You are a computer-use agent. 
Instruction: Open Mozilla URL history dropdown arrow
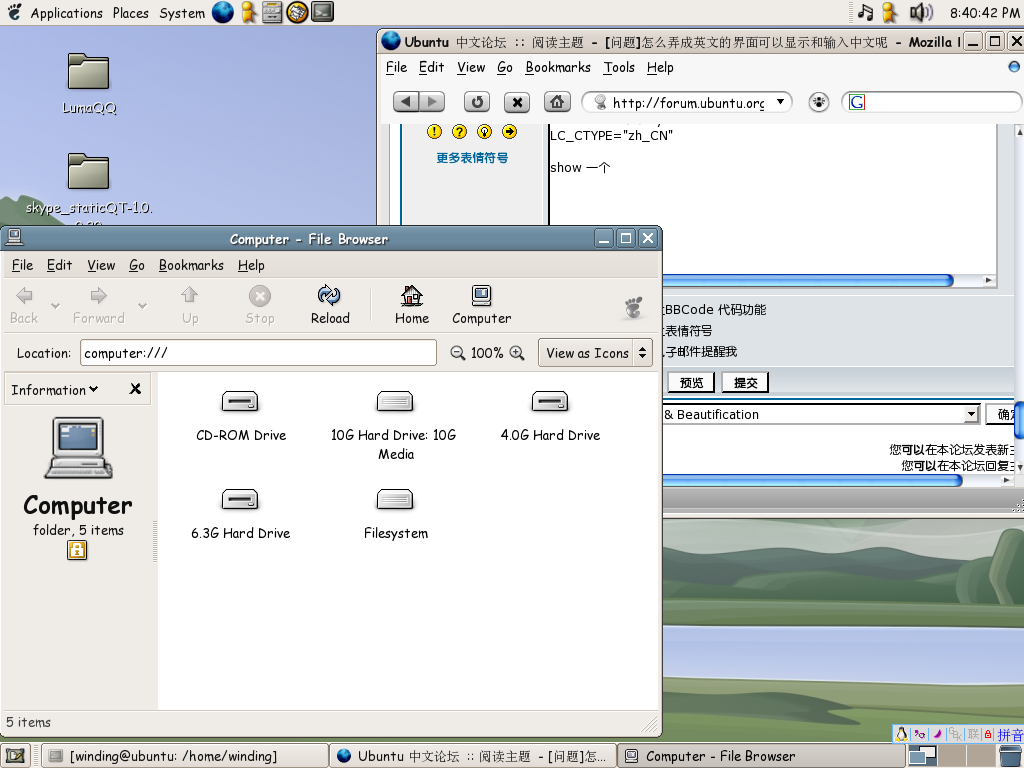pyautogui.click(x=780, y=102)
